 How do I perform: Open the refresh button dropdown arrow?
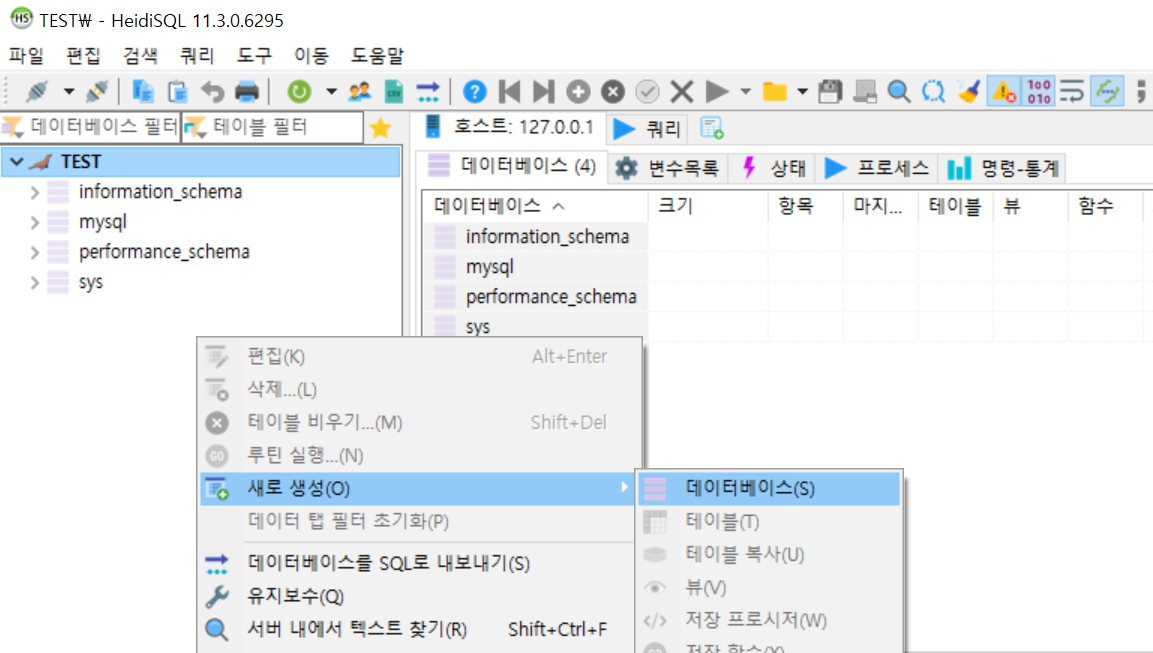tap(331, 92)
